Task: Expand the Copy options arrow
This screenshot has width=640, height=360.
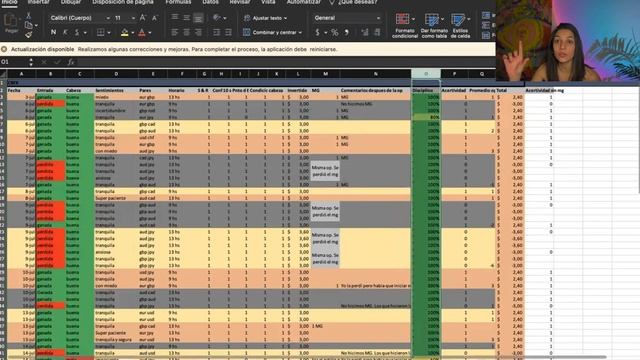Action: (36, 26)
